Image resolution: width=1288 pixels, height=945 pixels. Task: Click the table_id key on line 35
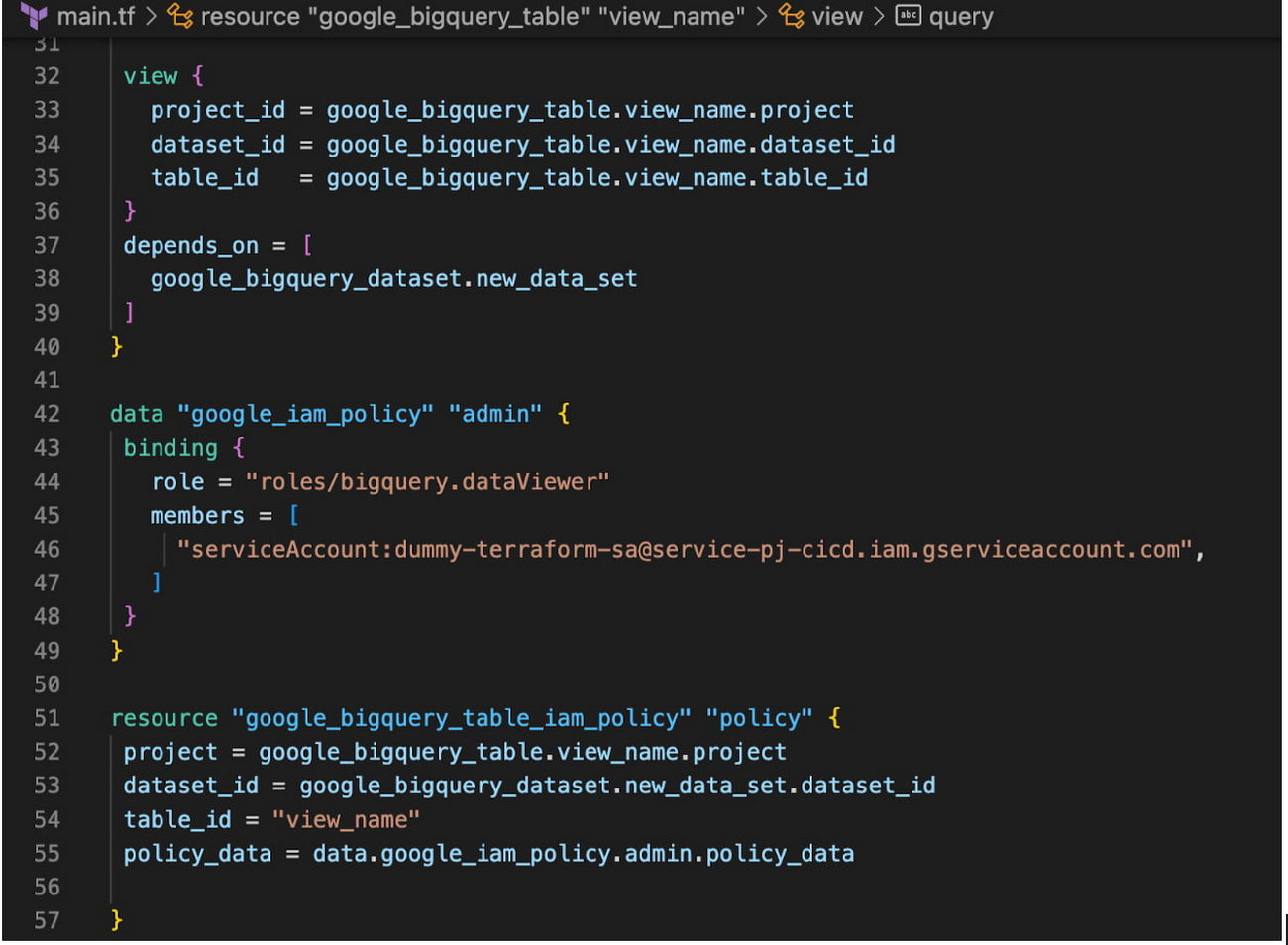tap(204, 177)
